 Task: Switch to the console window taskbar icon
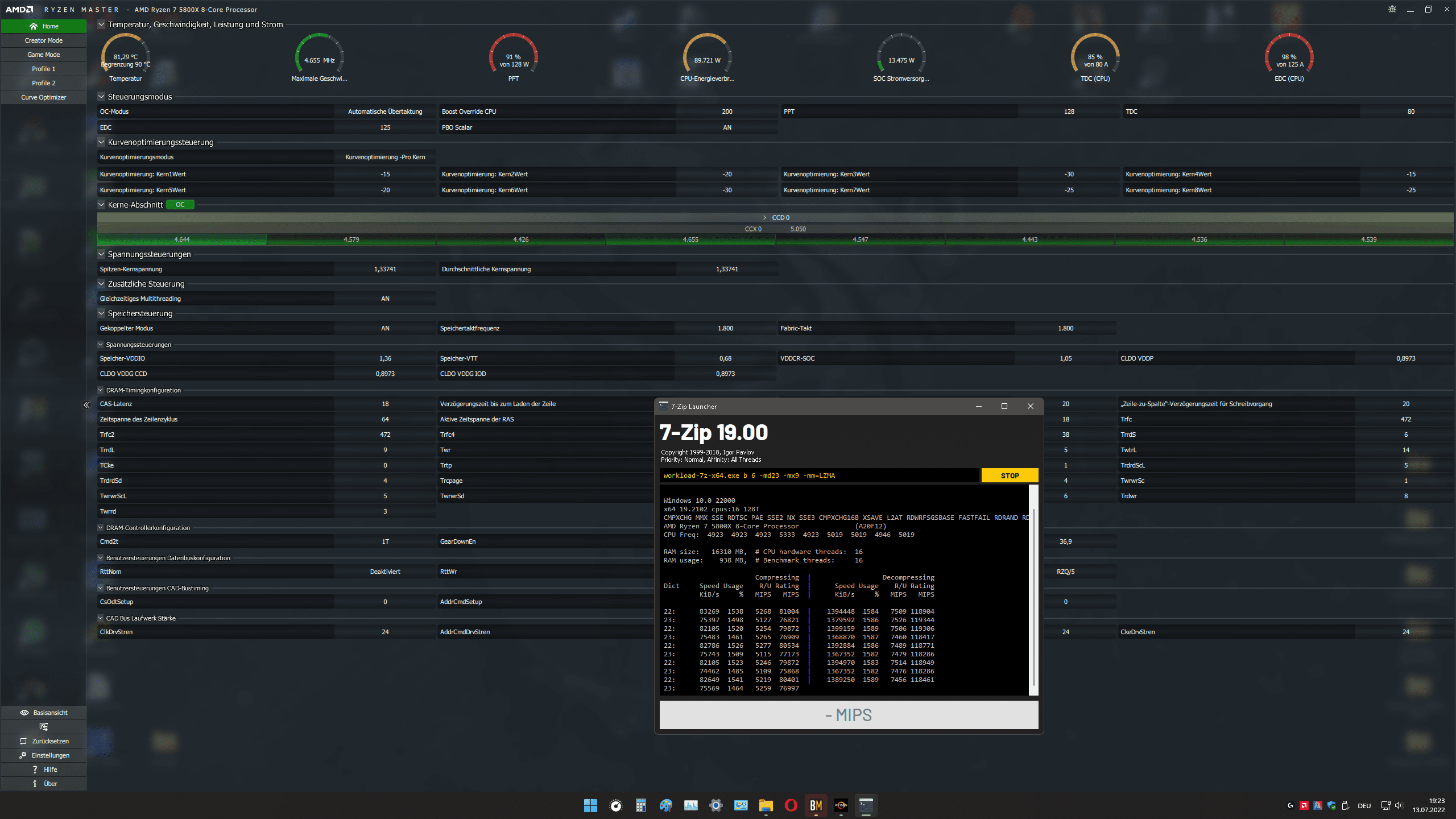pyautogui.click(x=866, y=805)
